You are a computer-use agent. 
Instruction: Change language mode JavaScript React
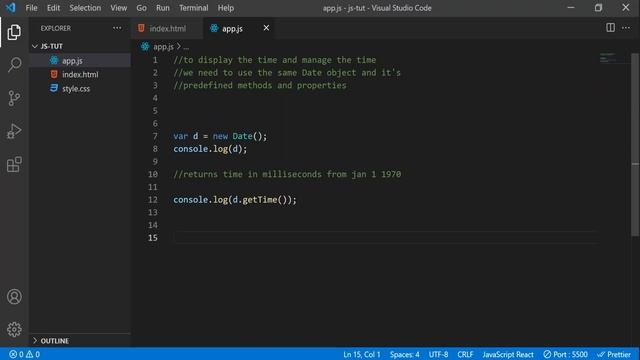point(508,354)
